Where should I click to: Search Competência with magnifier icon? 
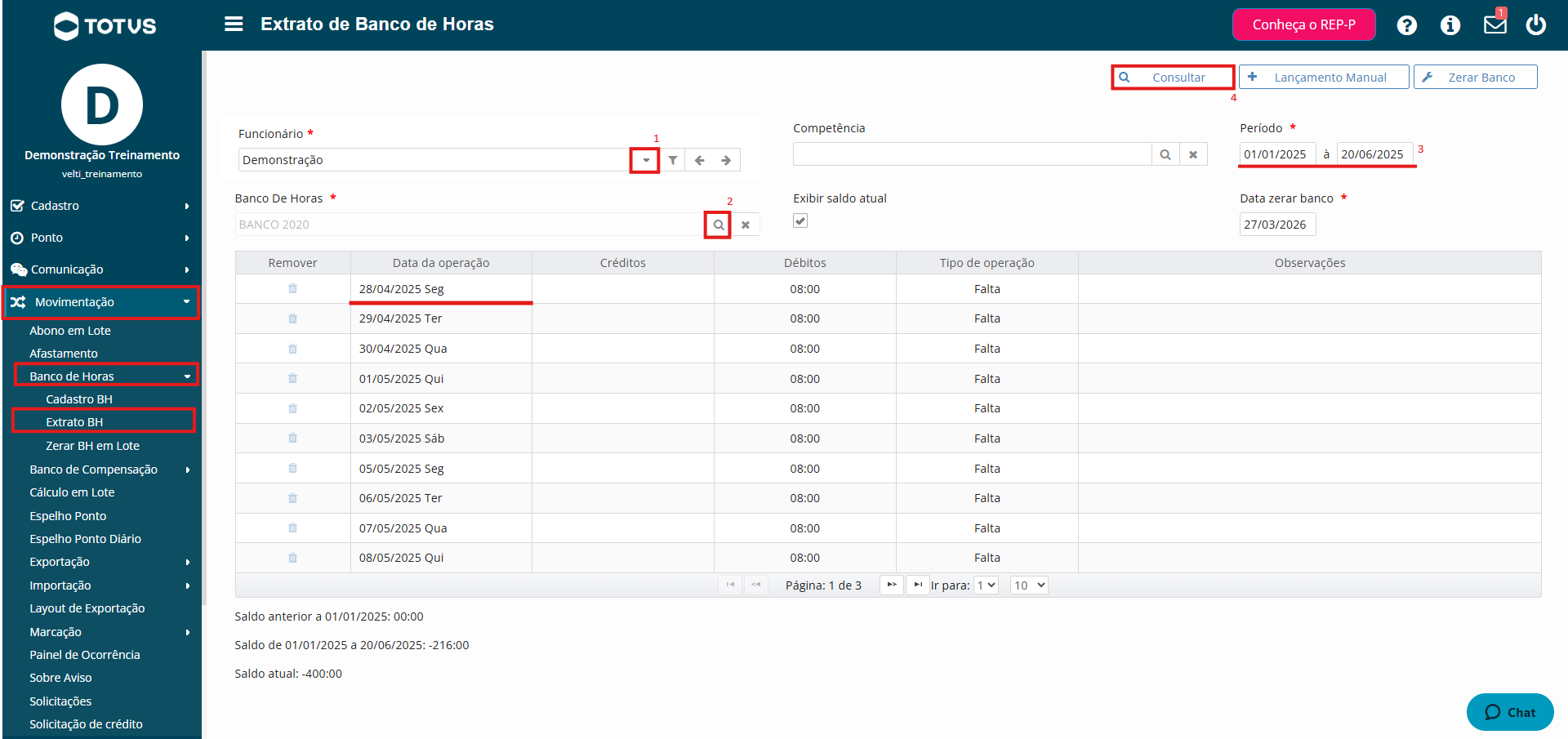point(1165,154)
